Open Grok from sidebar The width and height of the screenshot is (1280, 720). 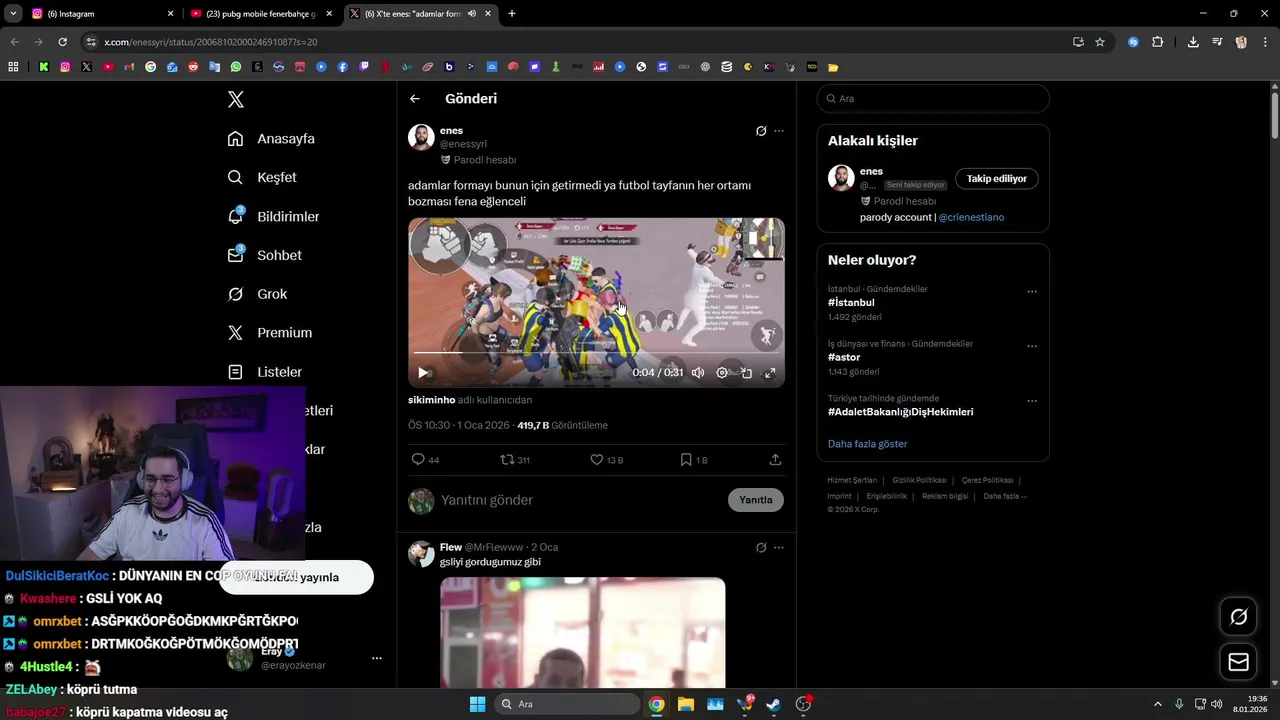pyautogui.click(x=258, y=294)
